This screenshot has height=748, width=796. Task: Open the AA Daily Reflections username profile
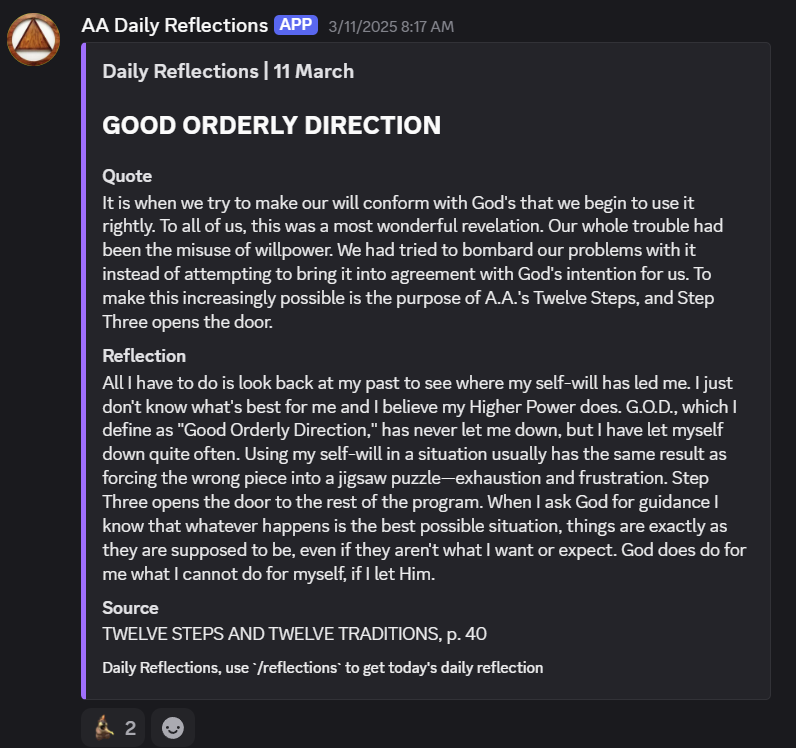pyautogui.click(x=175, y=25)
